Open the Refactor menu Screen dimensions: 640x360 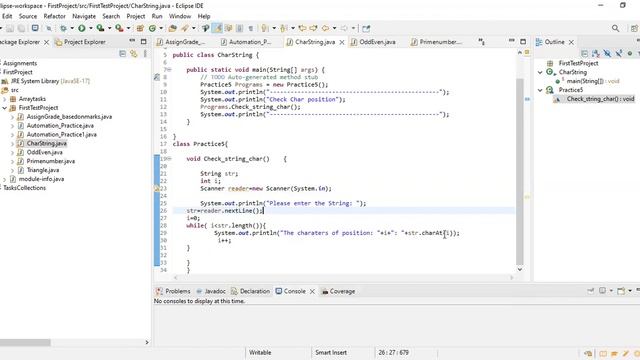click(55, 16)
